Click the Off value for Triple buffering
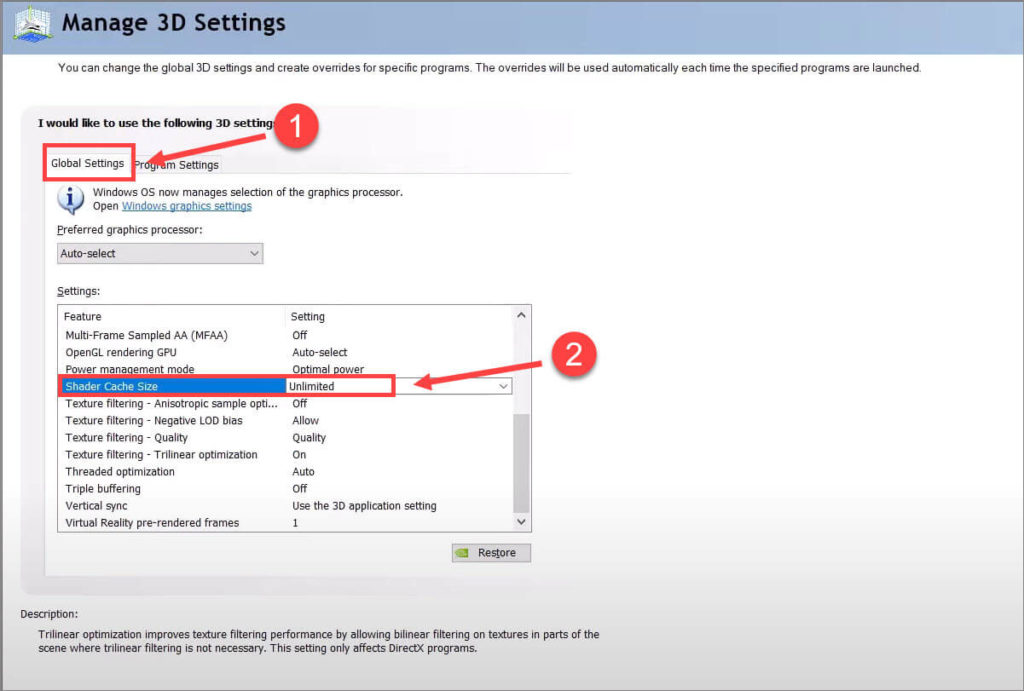This screenshot has width=1024, height=691. [300, 489]
